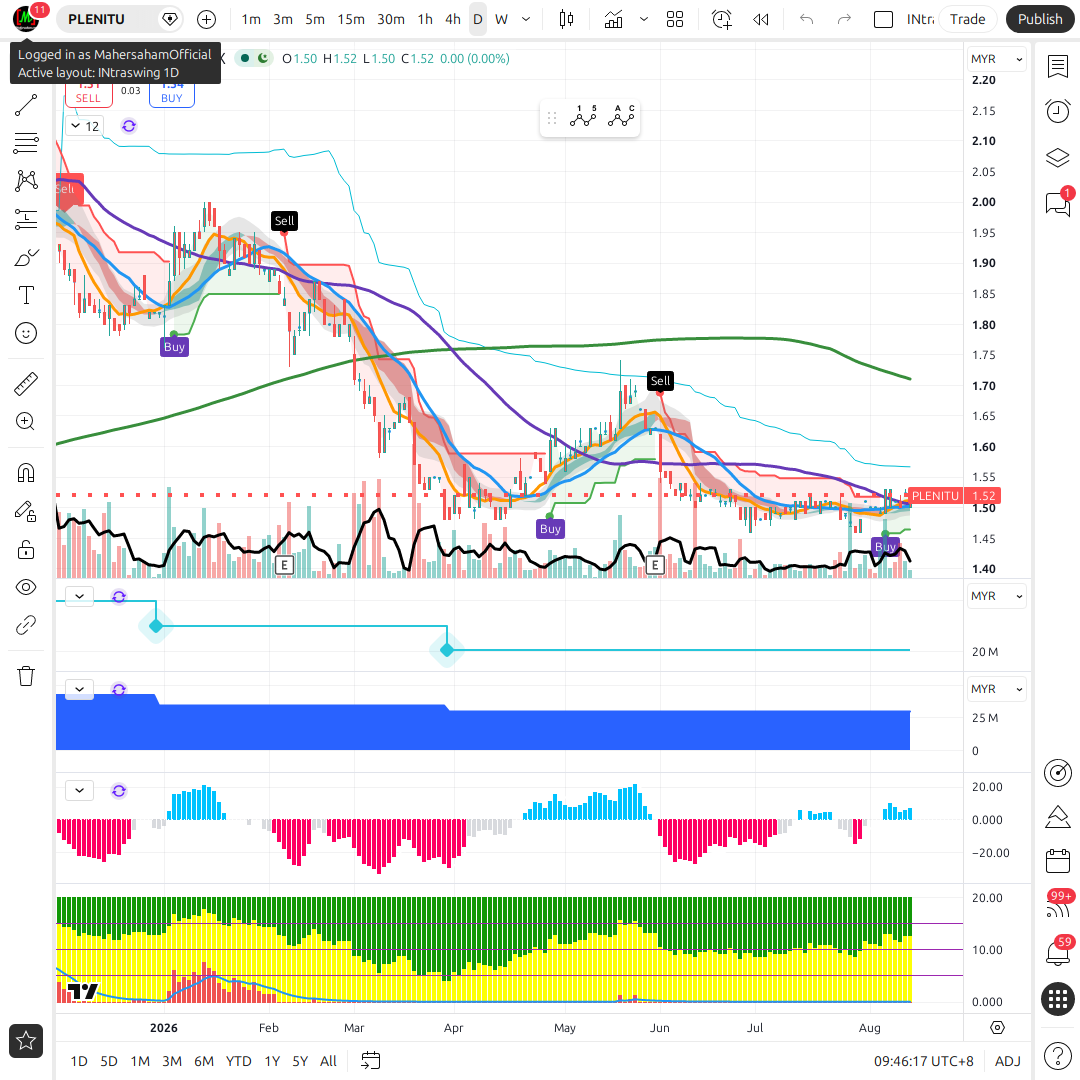Click the Trade button
1080x1080 pixels.
click(x=967, y=19)
